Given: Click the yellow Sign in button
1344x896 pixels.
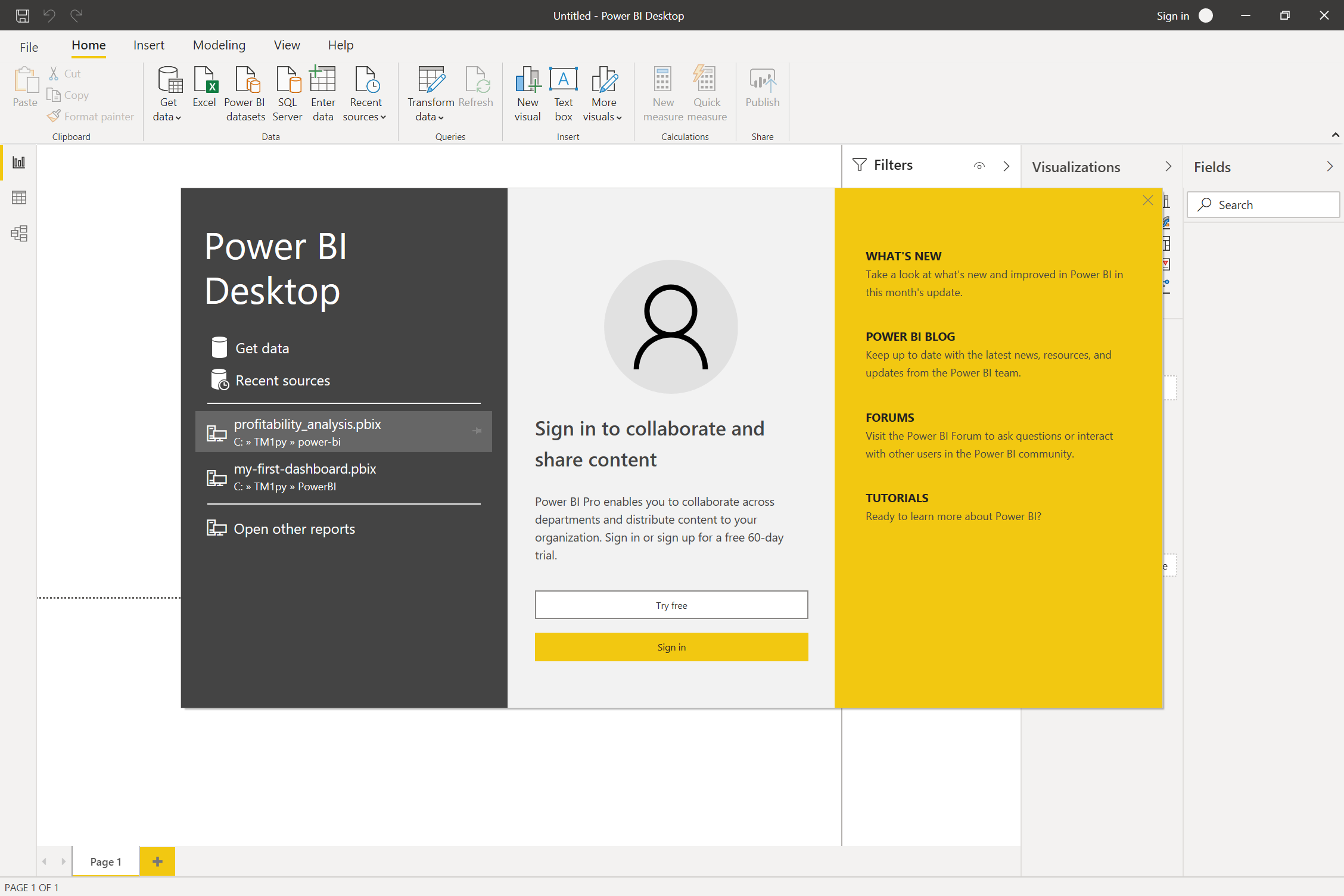Looking at the screenshot, I should tap(671, 647).
